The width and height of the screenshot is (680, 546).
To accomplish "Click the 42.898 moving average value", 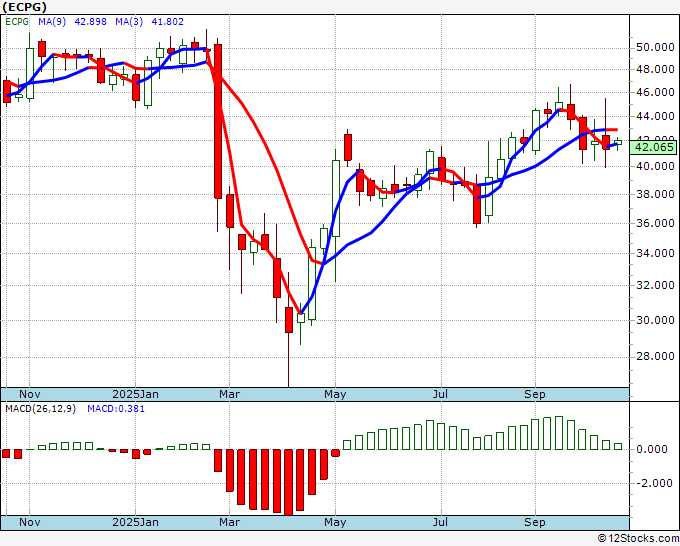I will (x=90, y=22).
